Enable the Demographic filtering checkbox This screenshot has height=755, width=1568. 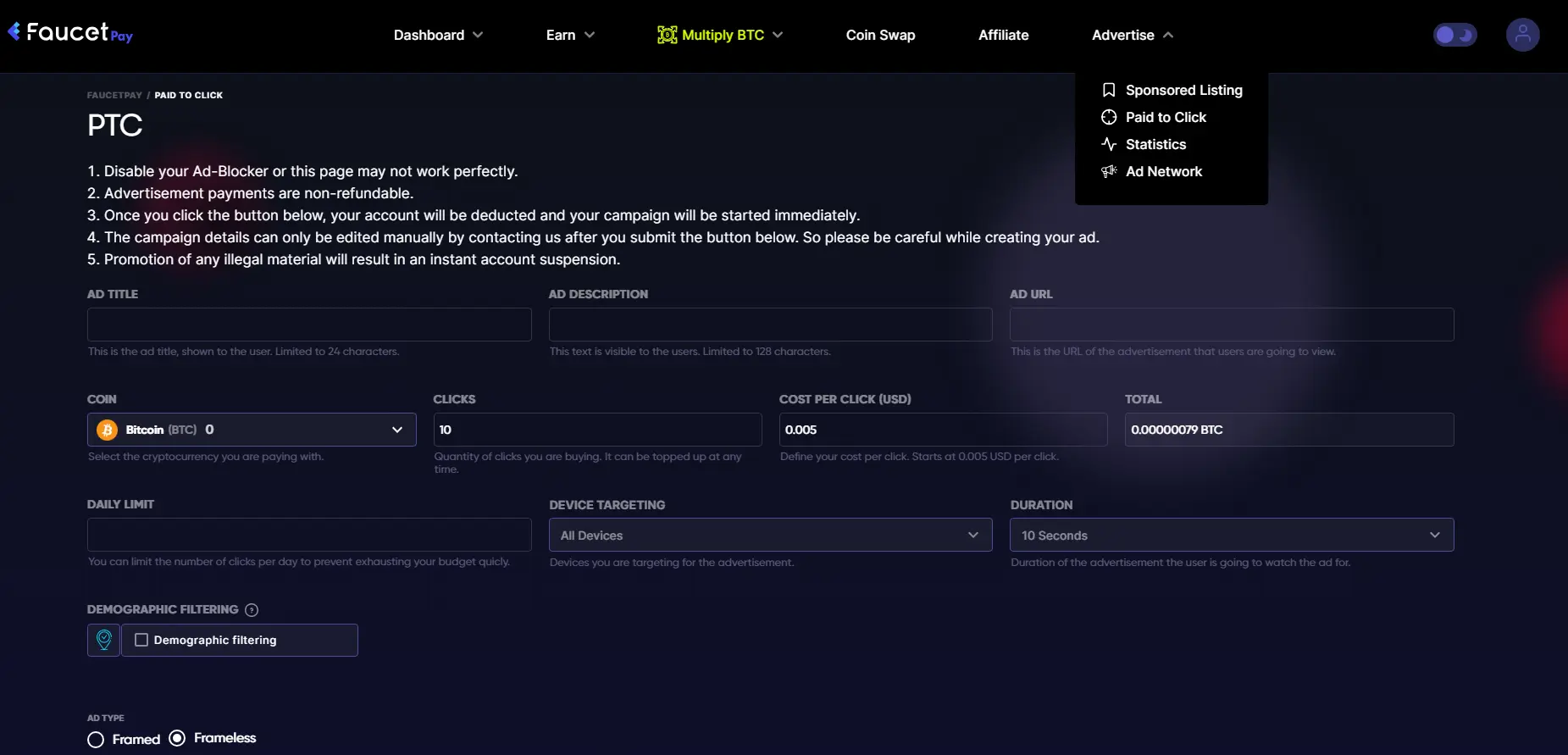tap(141, 640)
